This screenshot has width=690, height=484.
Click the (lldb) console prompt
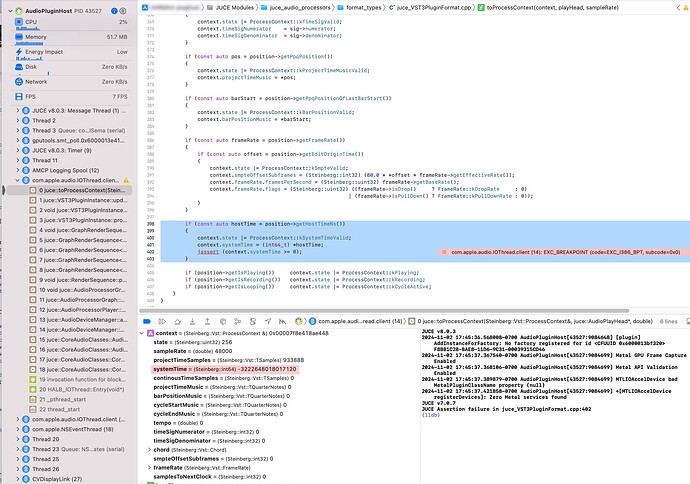431,415
